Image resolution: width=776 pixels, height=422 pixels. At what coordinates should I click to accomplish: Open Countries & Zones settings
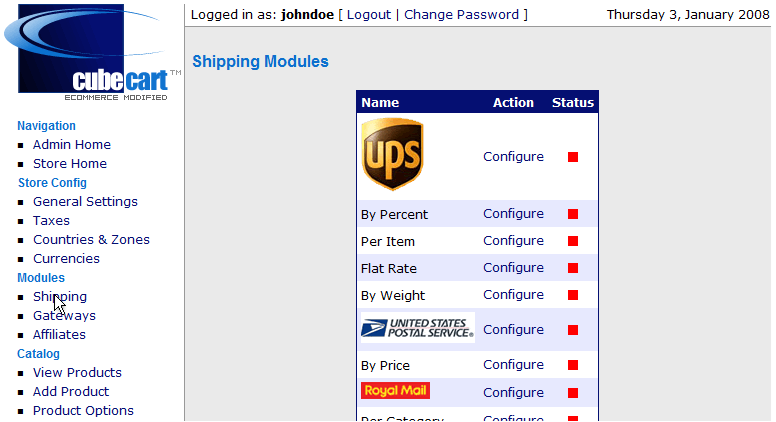91,239
